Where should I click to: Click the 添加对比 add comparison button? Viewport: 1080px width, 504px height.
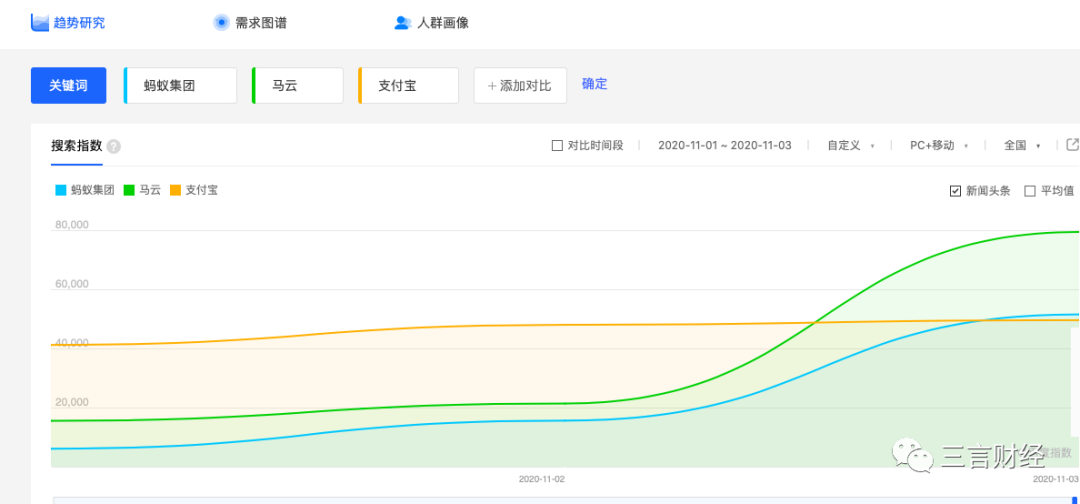click(x=520, y=85)
